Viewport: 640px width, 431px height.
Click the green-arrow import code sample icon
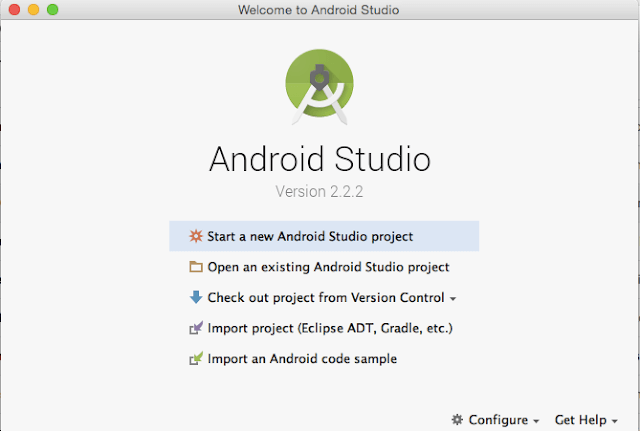(x=196, y=358)
